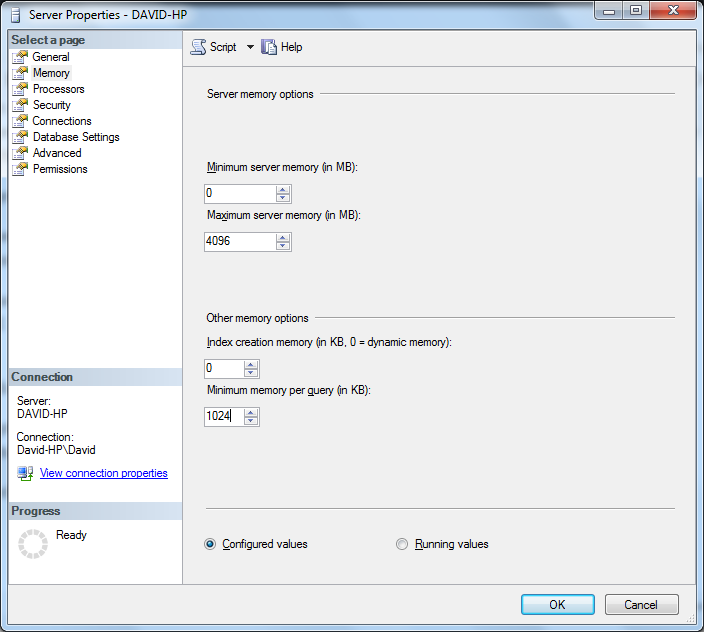Click the Index creation memory field
The height and width of the screenshot is (632, 704).
[x=223, y=368]
